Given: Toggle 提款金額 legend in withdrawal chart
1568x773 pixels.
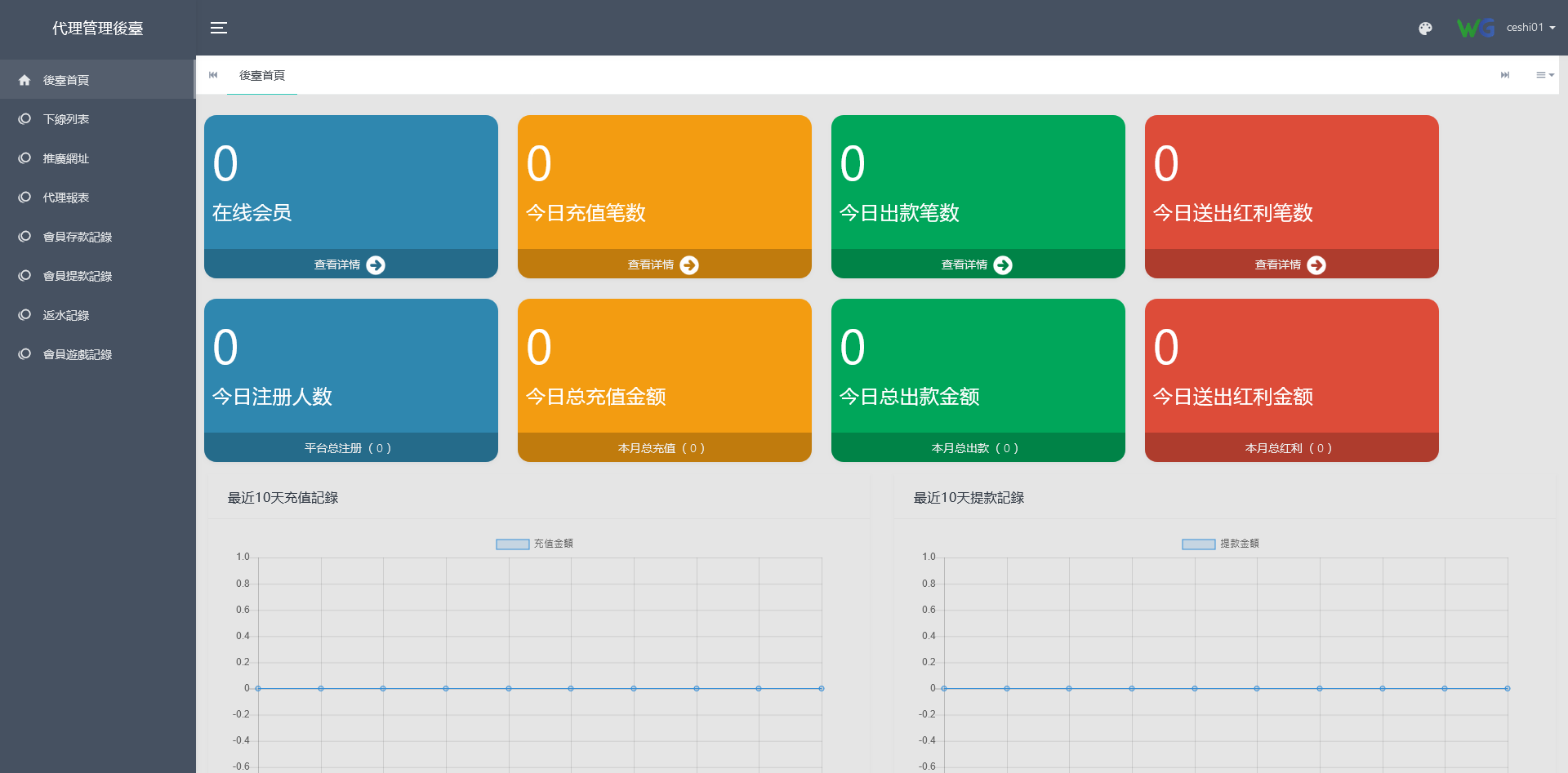Looking at the screenshot, I should click(x=1220, y=544).
